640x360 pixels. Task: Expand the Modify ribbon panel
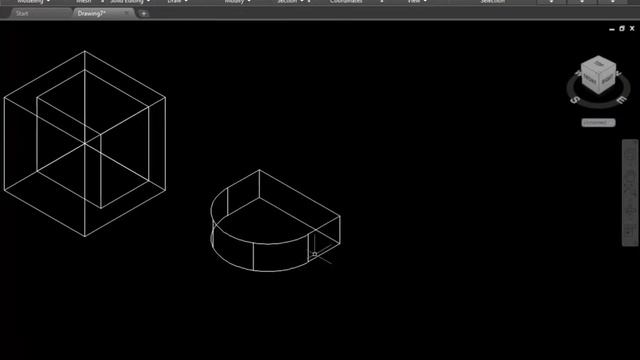[x=238, y=2]
